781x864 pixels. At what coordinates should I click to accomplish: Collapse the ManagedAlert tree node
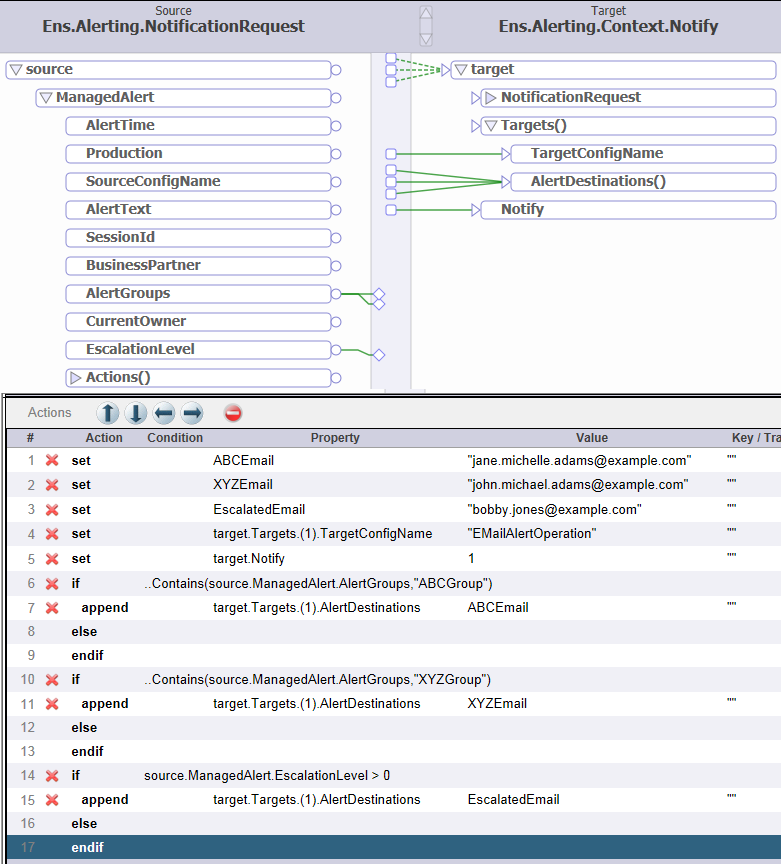pos(46,98)
